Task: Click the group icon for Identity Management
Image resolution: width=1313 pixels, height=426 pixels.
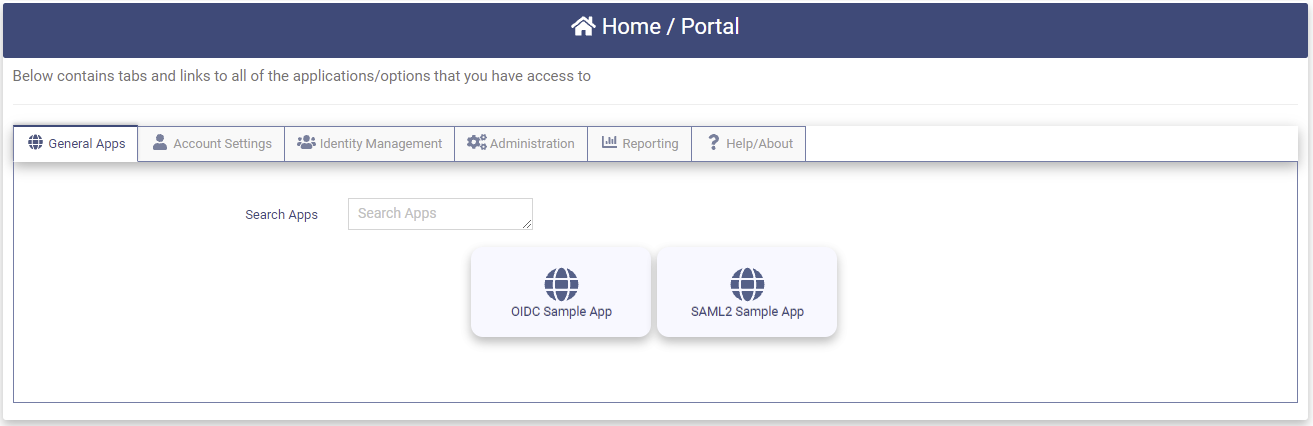Action: tap(306, 142)
